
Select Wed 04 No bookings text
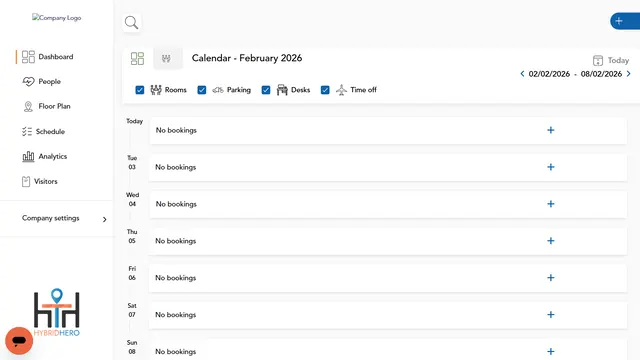tap(176, 204)
